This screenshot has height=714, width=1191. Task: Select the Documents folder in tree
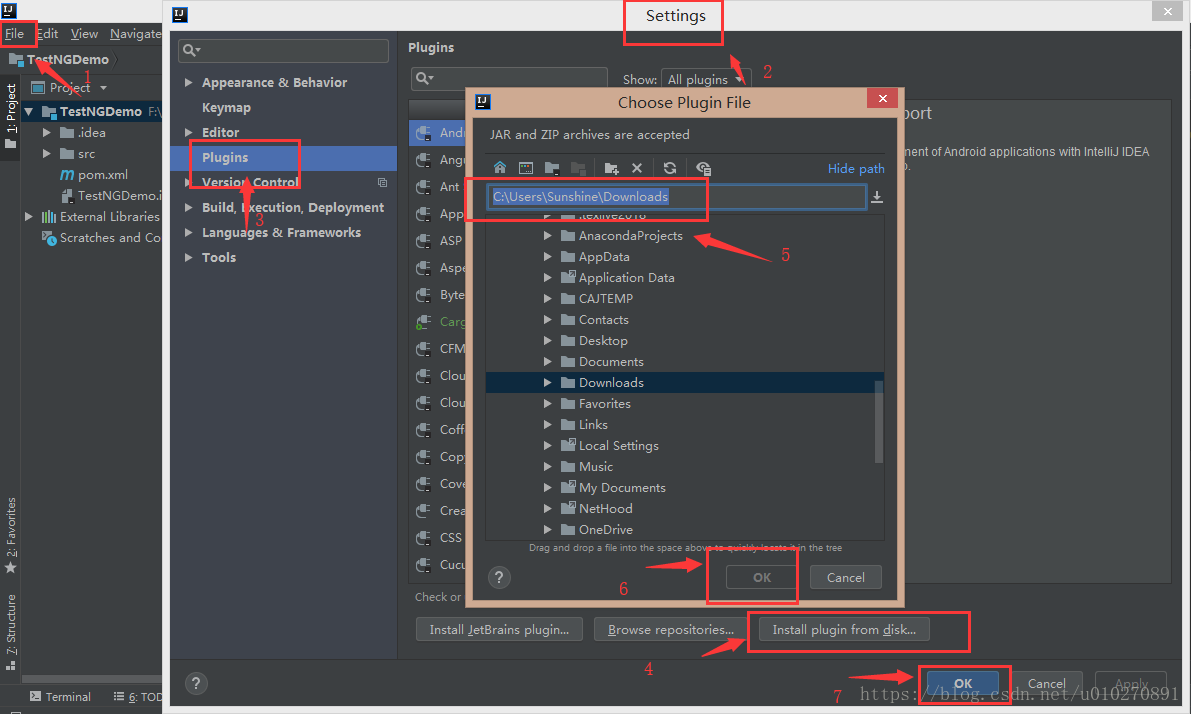(611, 362)
